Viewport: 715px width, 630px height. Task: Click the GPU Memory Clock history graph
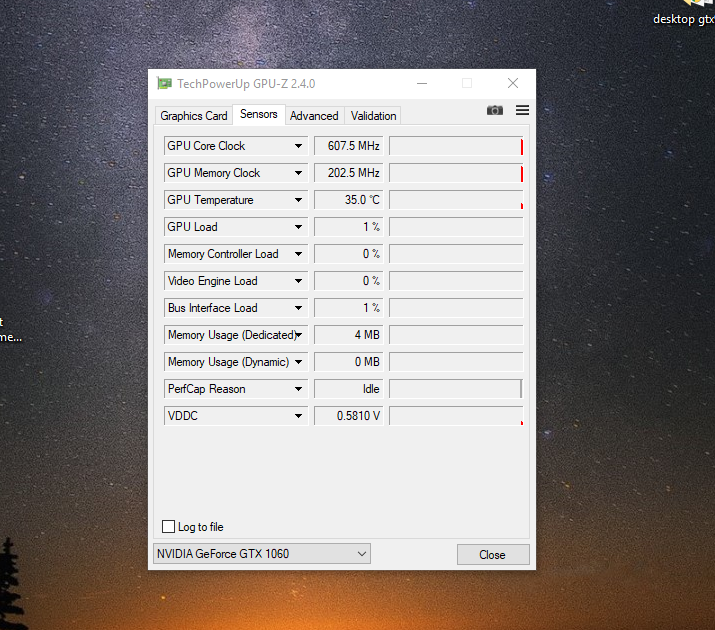pos(456,173)
